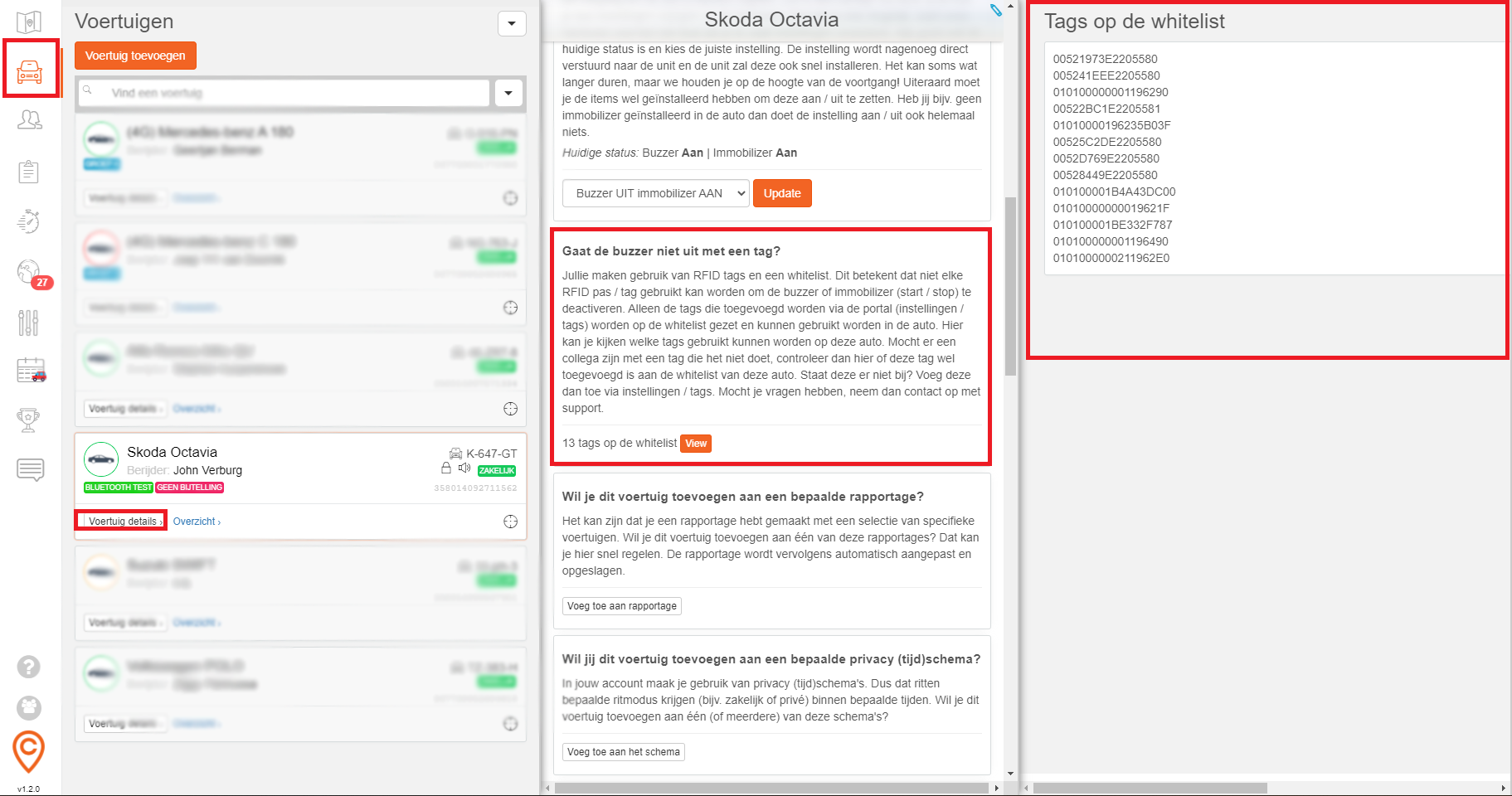
Task: Open the map view icon in sidebar
Action: [x=29, y=22]
